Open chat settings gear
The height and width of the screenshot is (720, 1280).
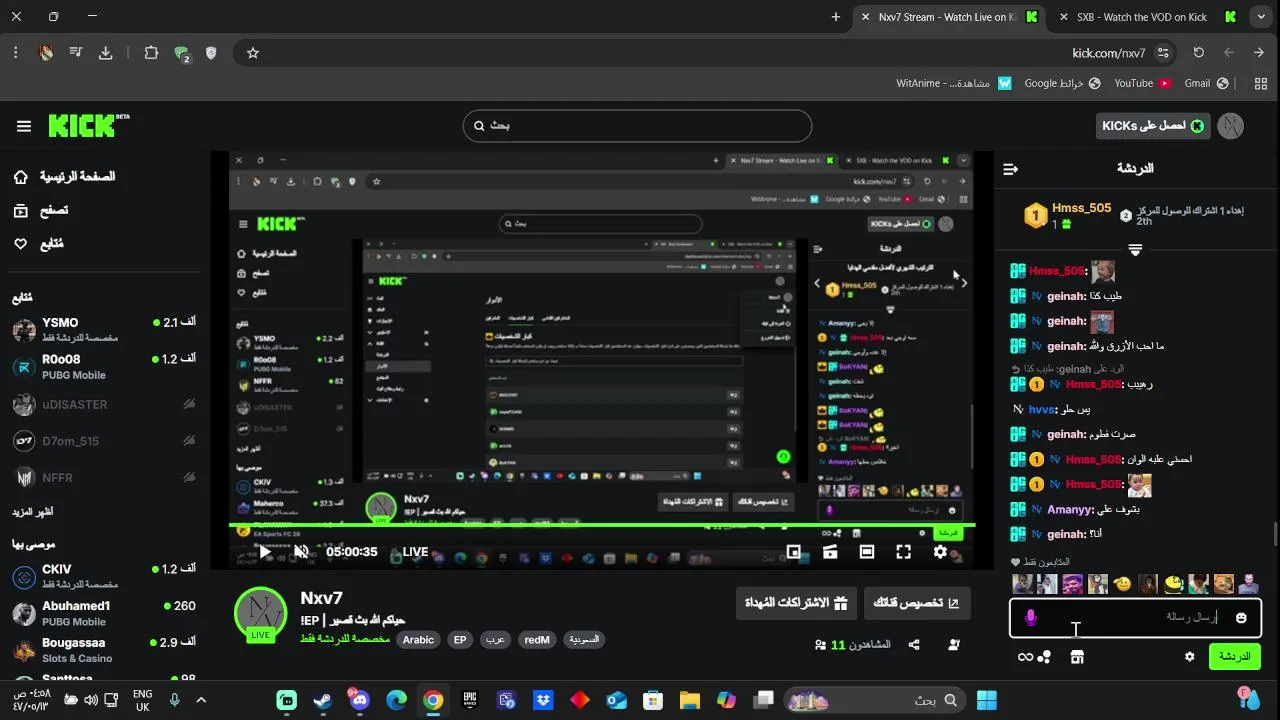1189,657
